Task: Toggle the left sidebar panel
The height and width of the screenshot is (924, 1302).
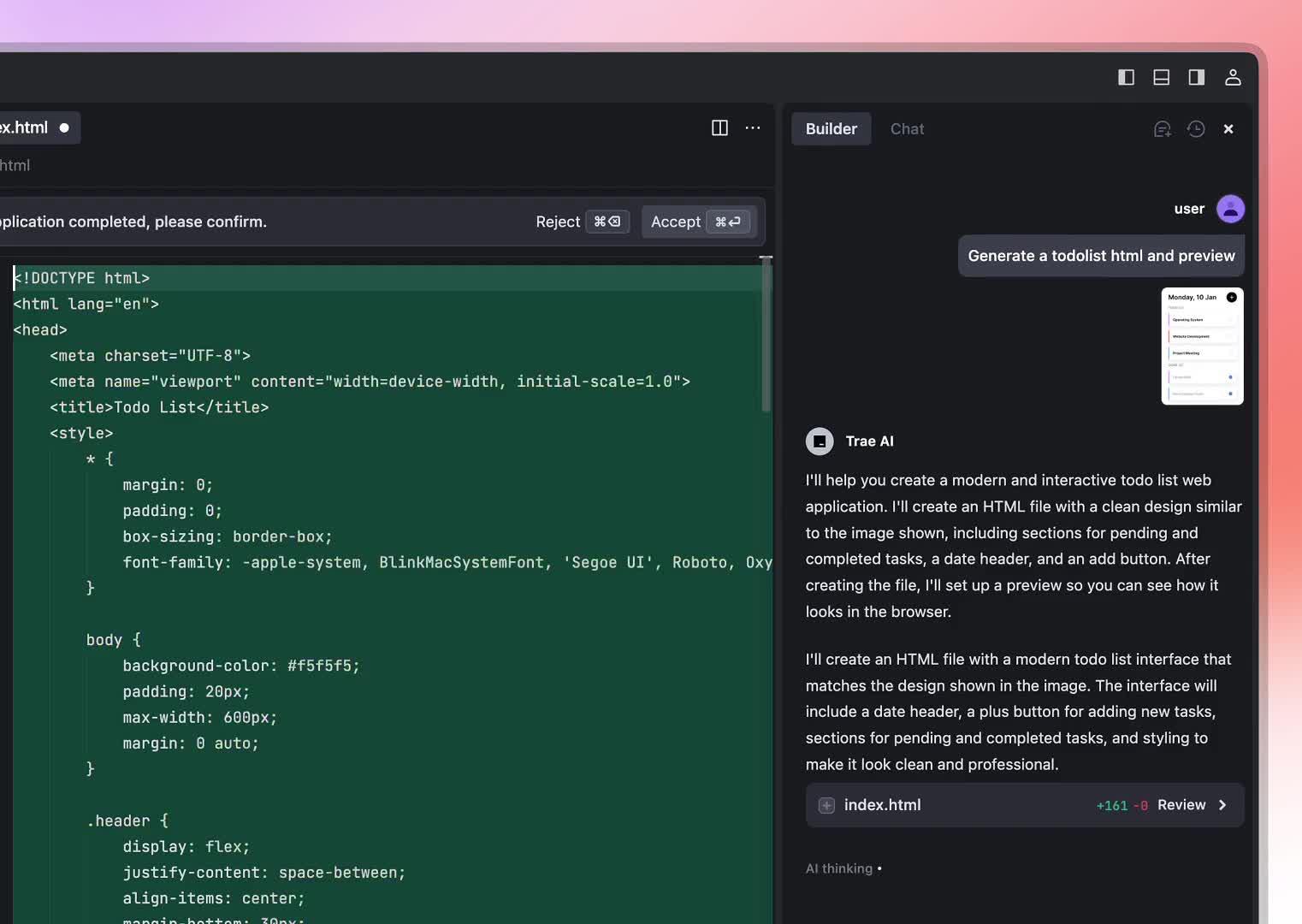Action: pos(1126,78)
